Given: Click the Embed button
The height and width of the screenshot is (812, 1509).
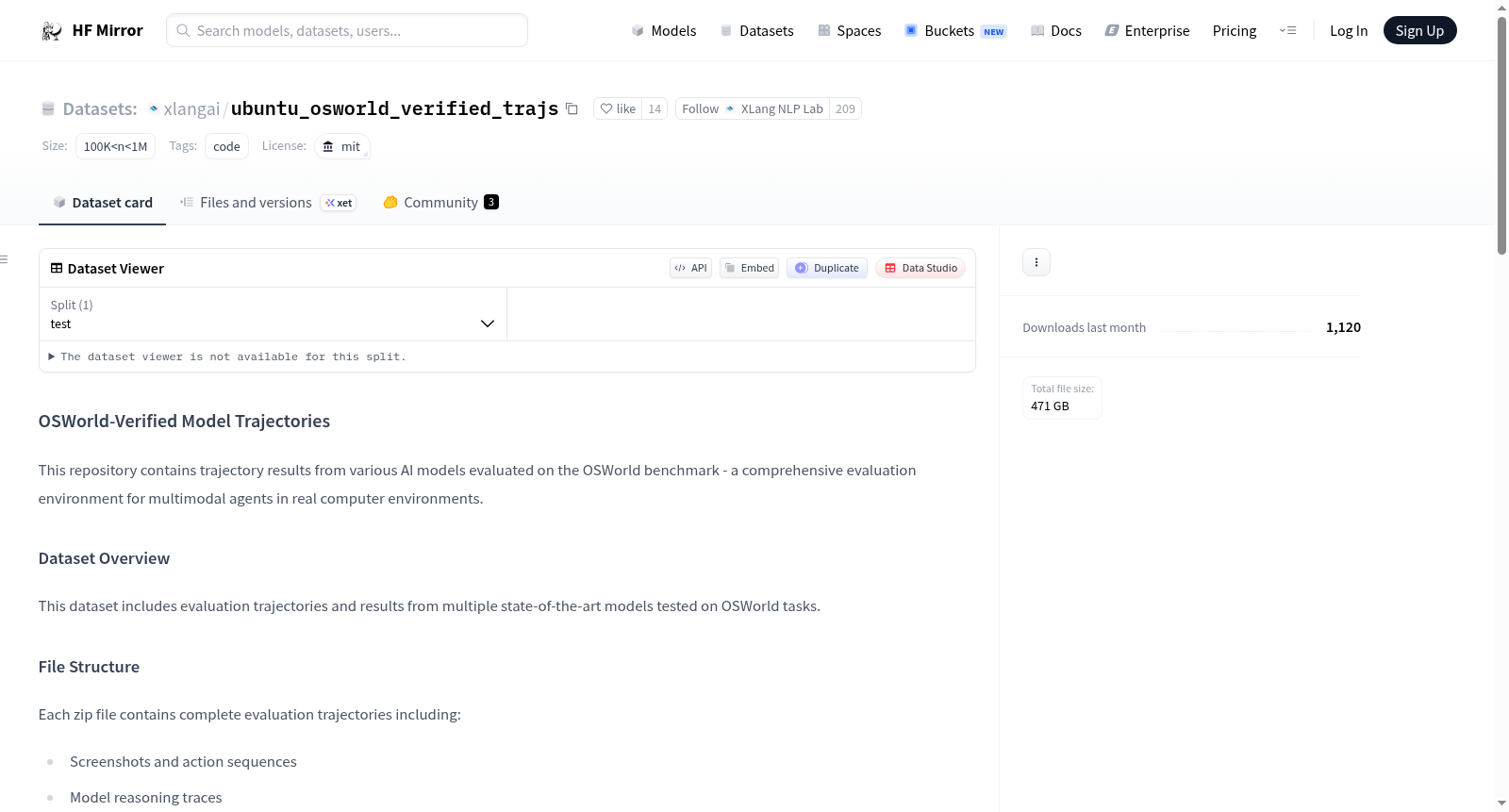Looking at the screenshot, I should (749, 268).
